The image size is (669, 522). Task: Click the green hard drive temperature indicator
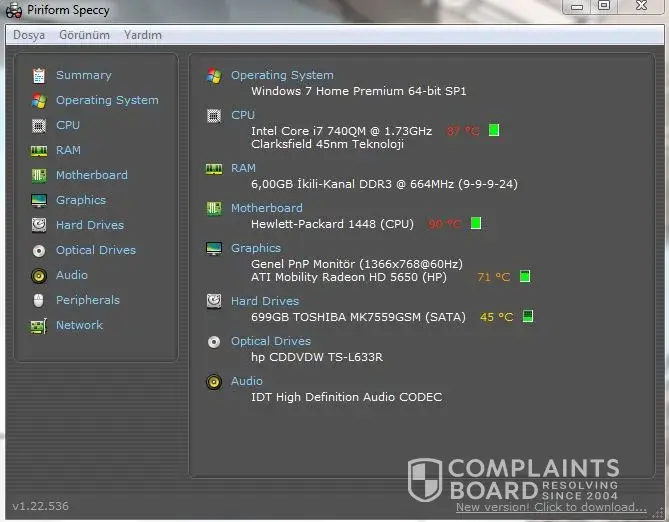pyautogui.click(x=528, y=316)
